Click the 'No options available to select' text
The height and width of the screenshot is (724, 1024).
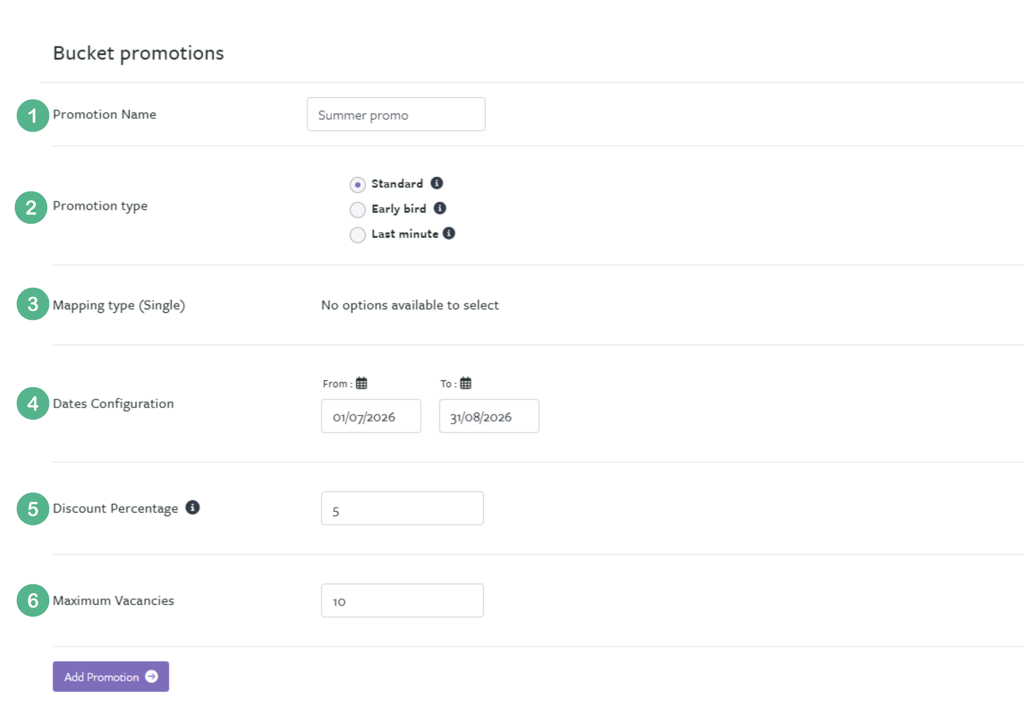pyautogui.click(x=409, y=305)
